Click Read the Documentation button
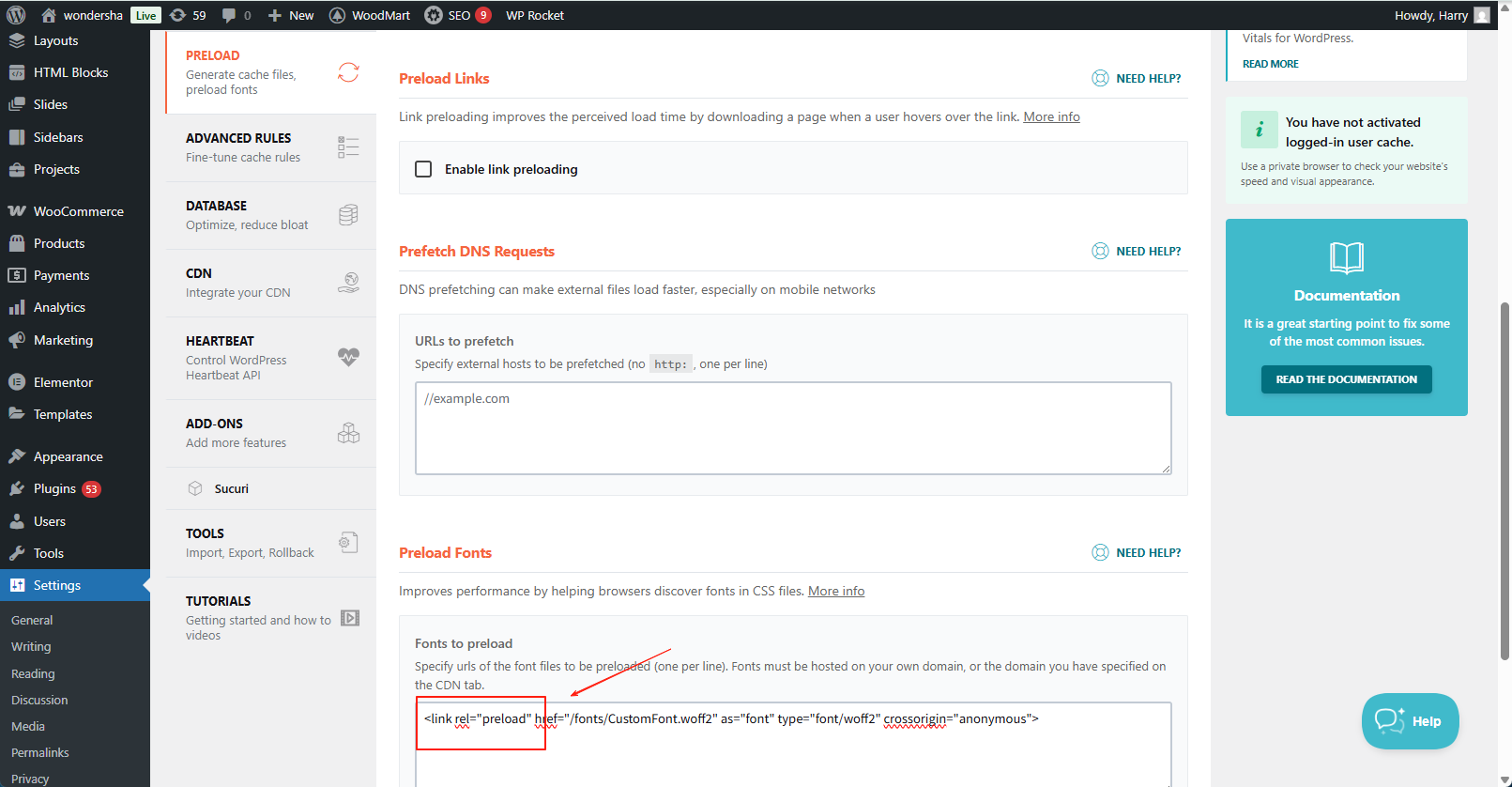Image resolution: width=1512 pixels, height=787 pixels. pos(1347,379)
